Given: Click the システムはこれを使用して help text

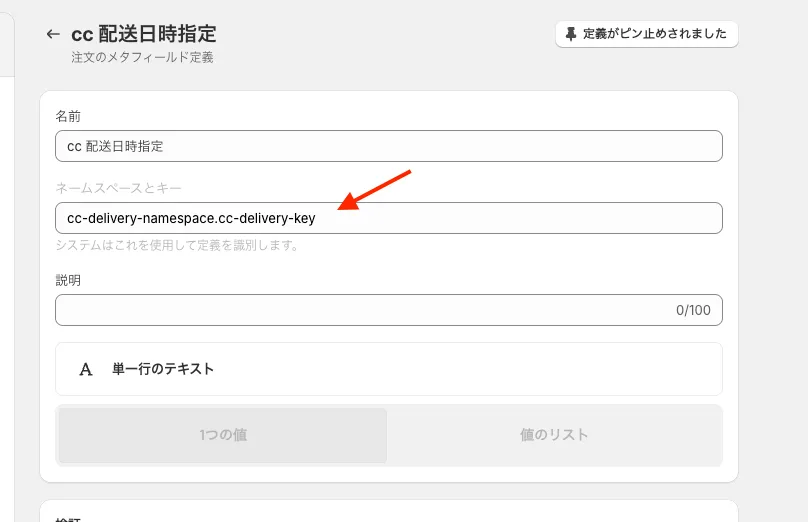Looking at the screenshot, I should click(177, 246).
